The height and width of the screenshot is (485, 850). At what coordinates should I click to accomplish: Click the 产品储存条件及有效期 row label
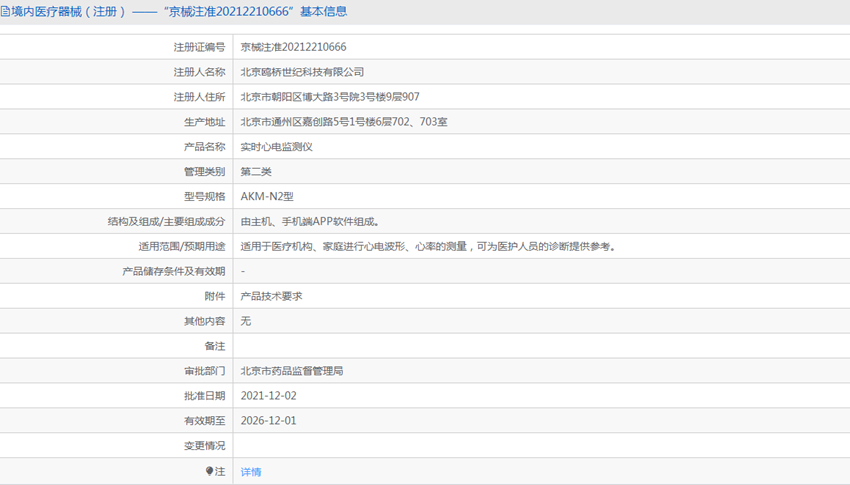(x=173, y=272)
